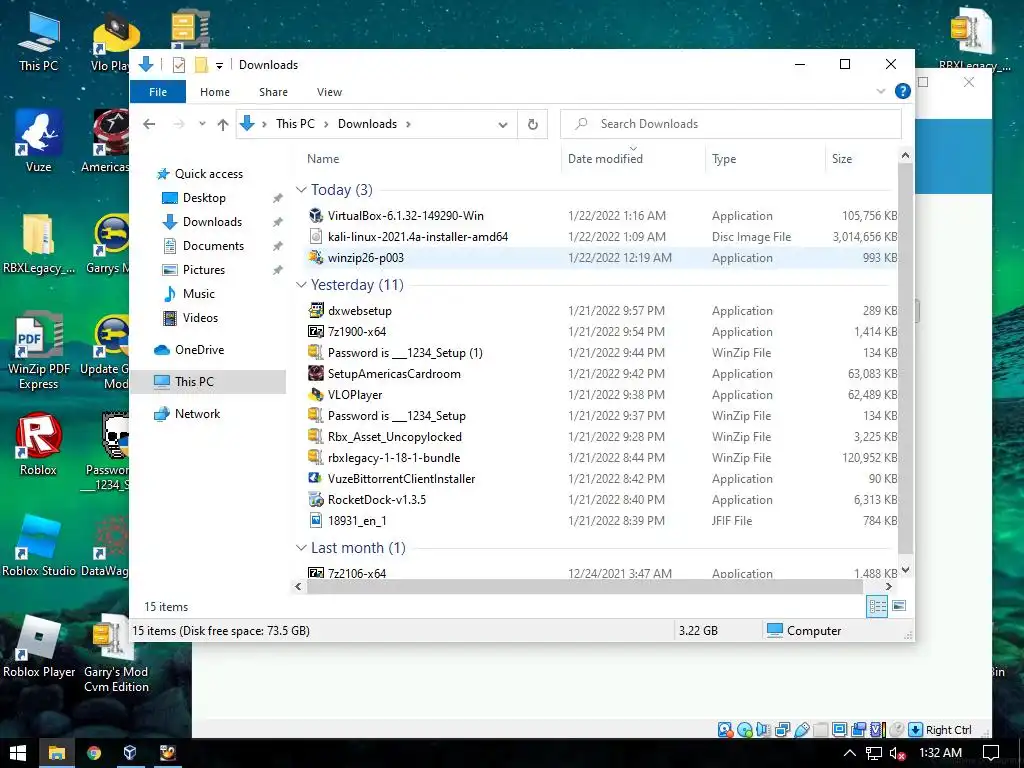The width and height of the screenshot is (1024, 768).
Task: Select the Roblox Player desktop icon
Action: [39, 647]
